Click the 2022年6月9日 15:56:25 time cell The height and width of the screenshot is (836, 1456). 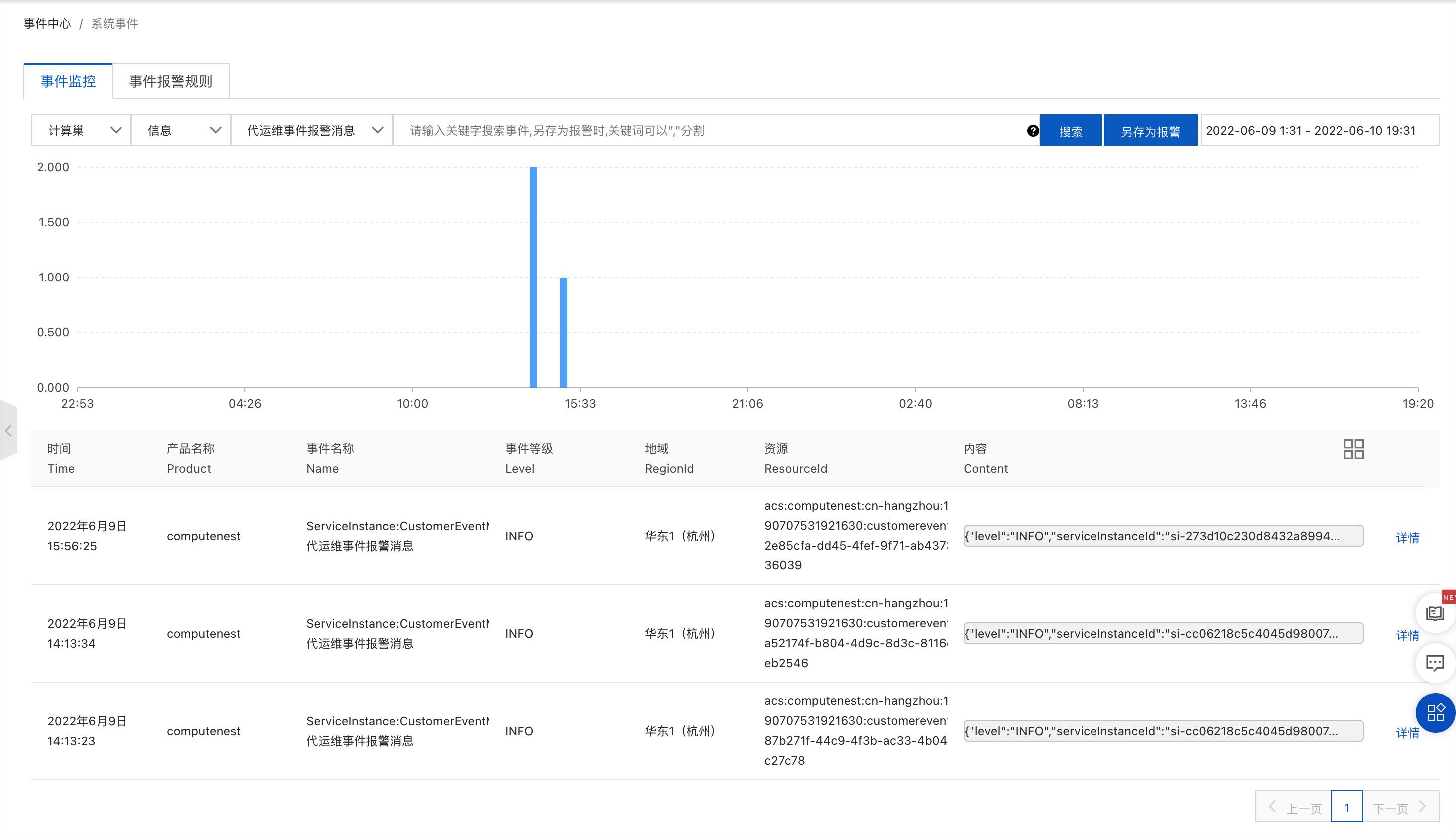[87, 536]
